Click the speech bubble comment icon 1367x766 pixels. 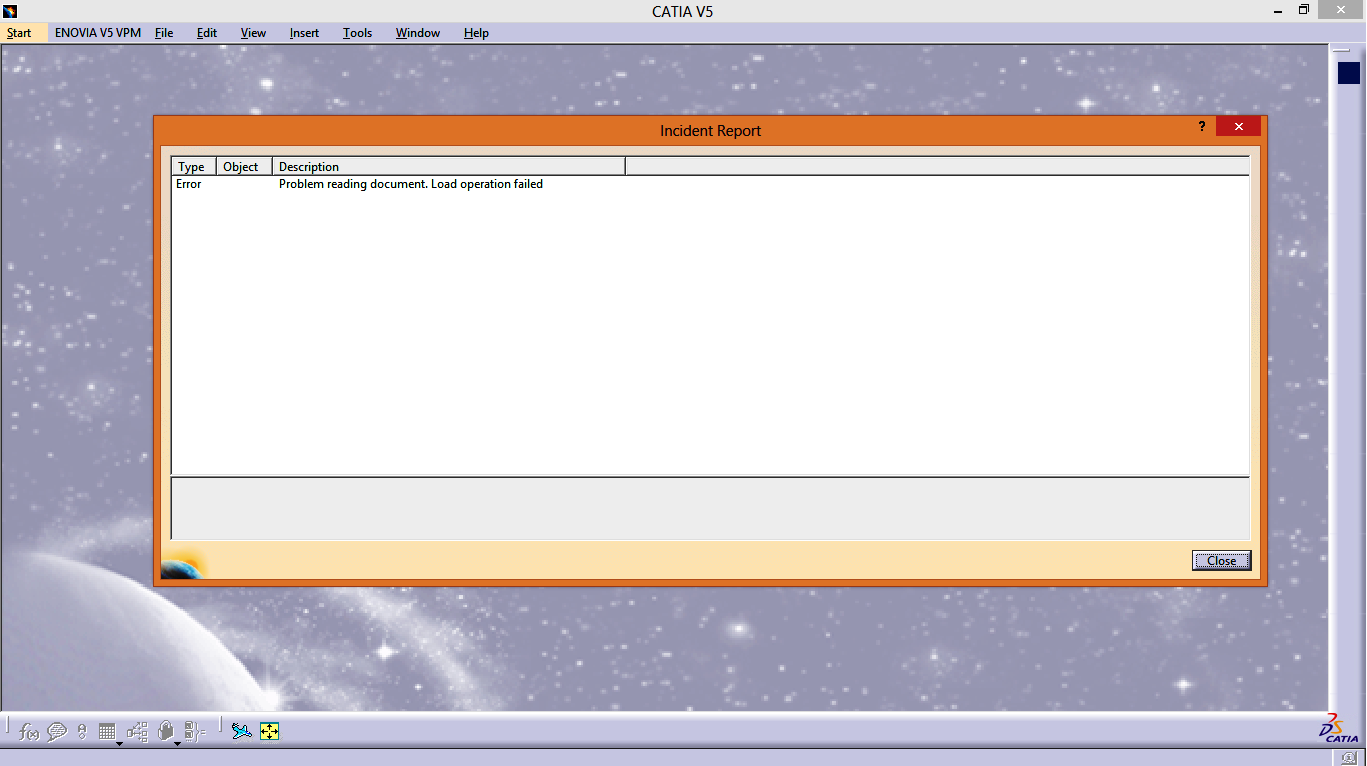pos(57,732)
